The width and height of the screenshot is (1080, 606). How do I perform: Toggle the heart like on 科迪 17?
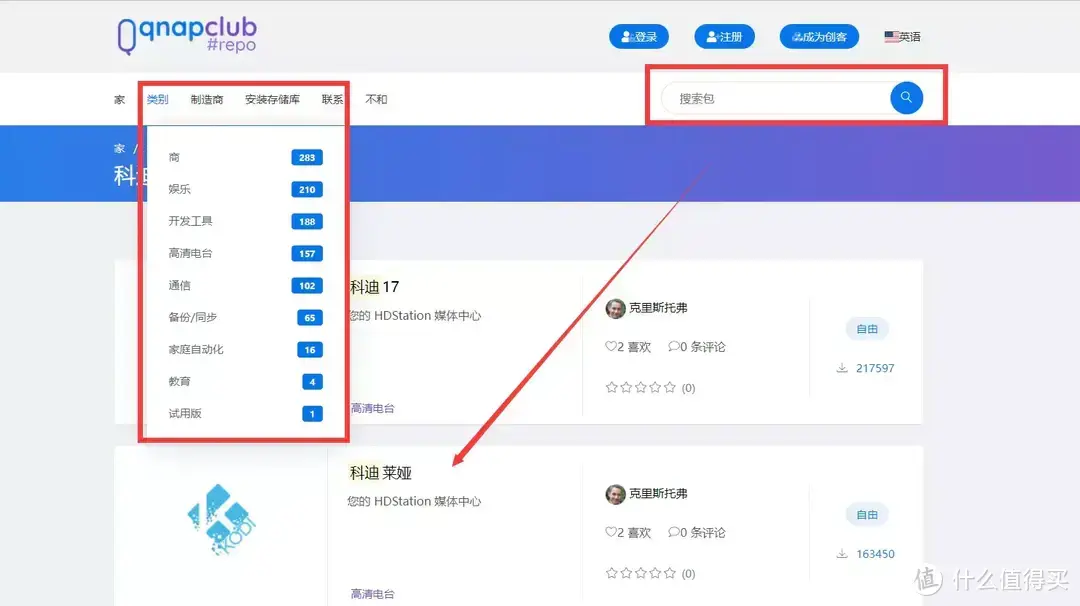click(613, 347)
